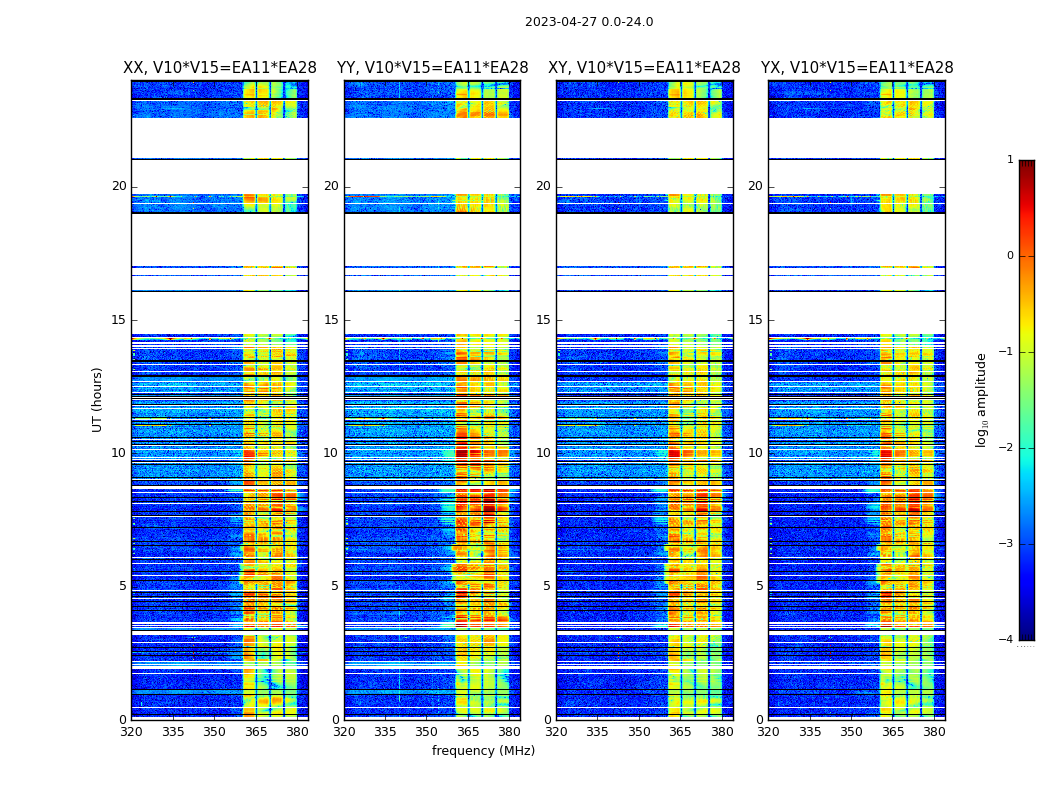Click the date title 2023-04-27 0.0-24.0

tap(589, 22)
